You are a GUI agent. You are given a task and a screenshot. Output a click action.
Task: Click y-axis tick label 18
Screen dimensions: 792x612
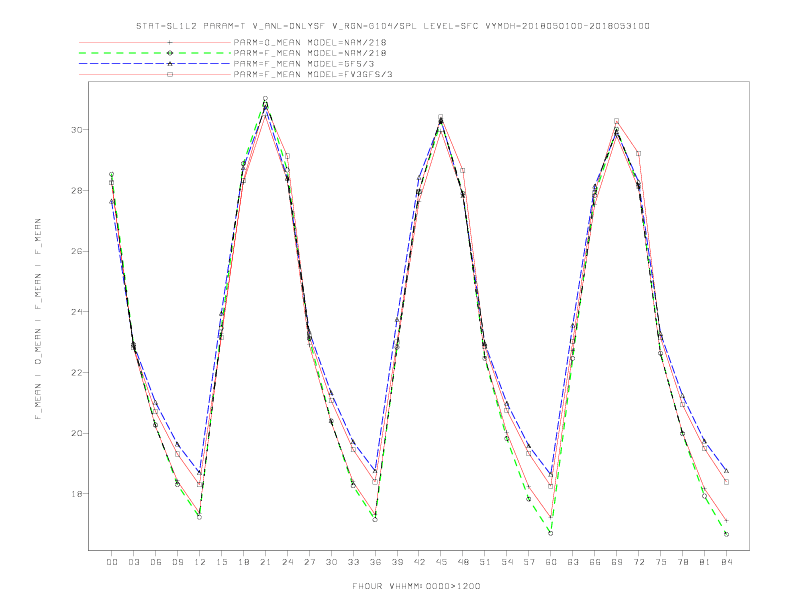pos(77,494)
